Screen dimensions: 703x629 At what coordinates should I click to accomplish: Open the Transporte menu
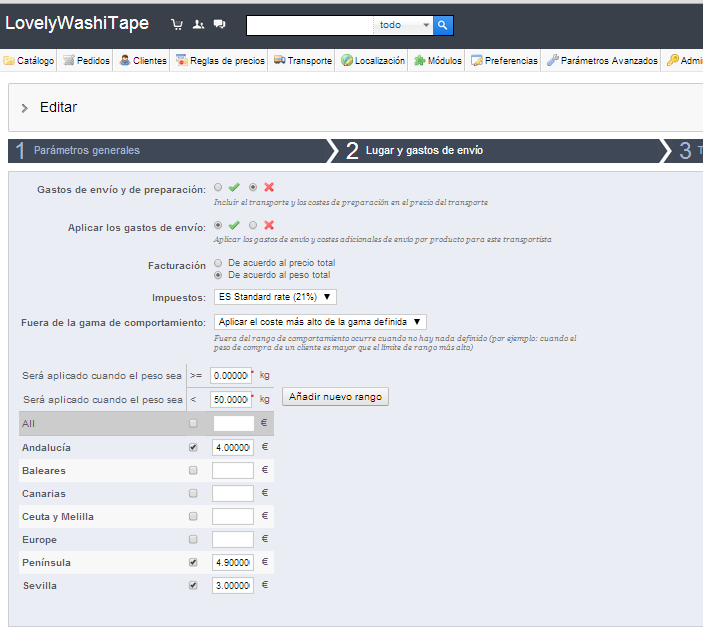(303, 61)
